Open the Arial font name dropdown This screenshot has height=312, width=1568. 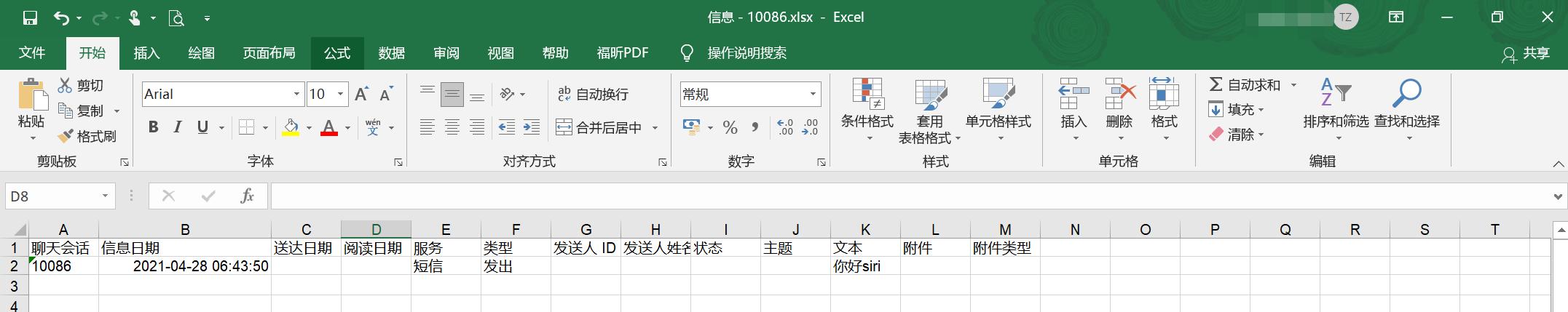pyautogui.click(x=296, y=94)
